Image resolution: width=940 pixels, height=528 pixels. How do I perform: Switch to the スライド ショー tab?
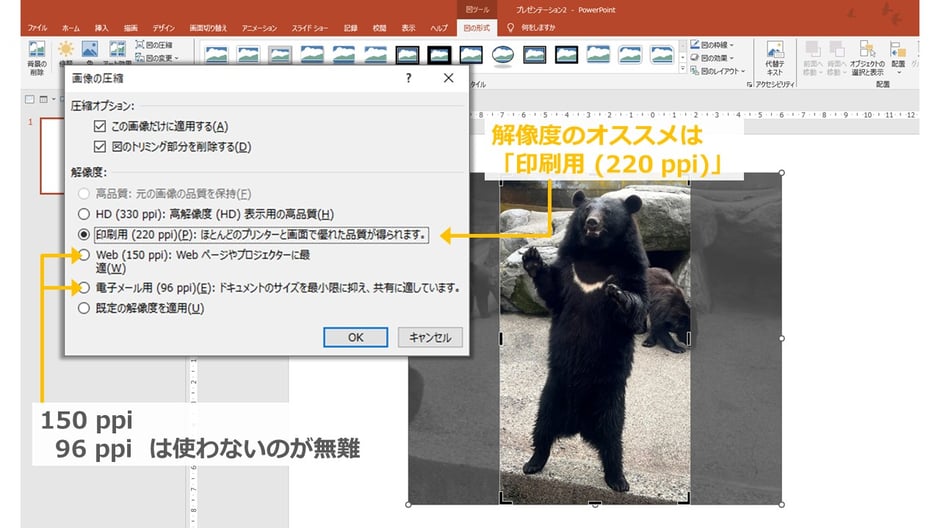coord(310,28)
